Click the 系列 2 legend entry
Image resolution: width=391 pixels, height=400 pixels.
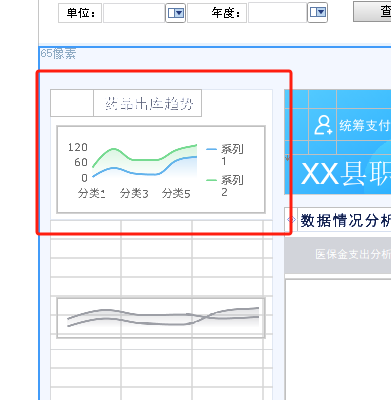point(225,185)
